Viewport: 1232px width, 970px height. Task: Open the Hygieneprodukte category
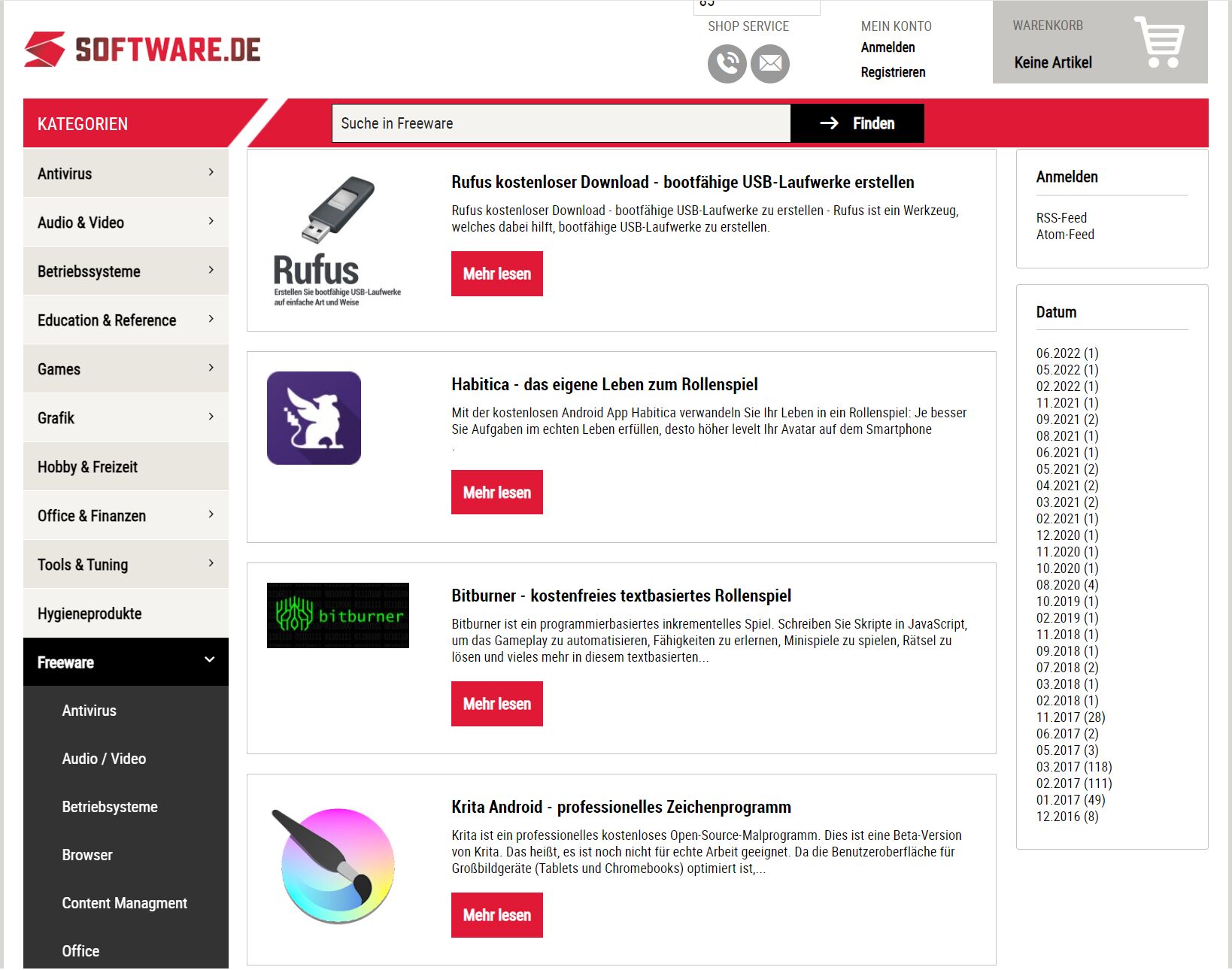point(126,614)
